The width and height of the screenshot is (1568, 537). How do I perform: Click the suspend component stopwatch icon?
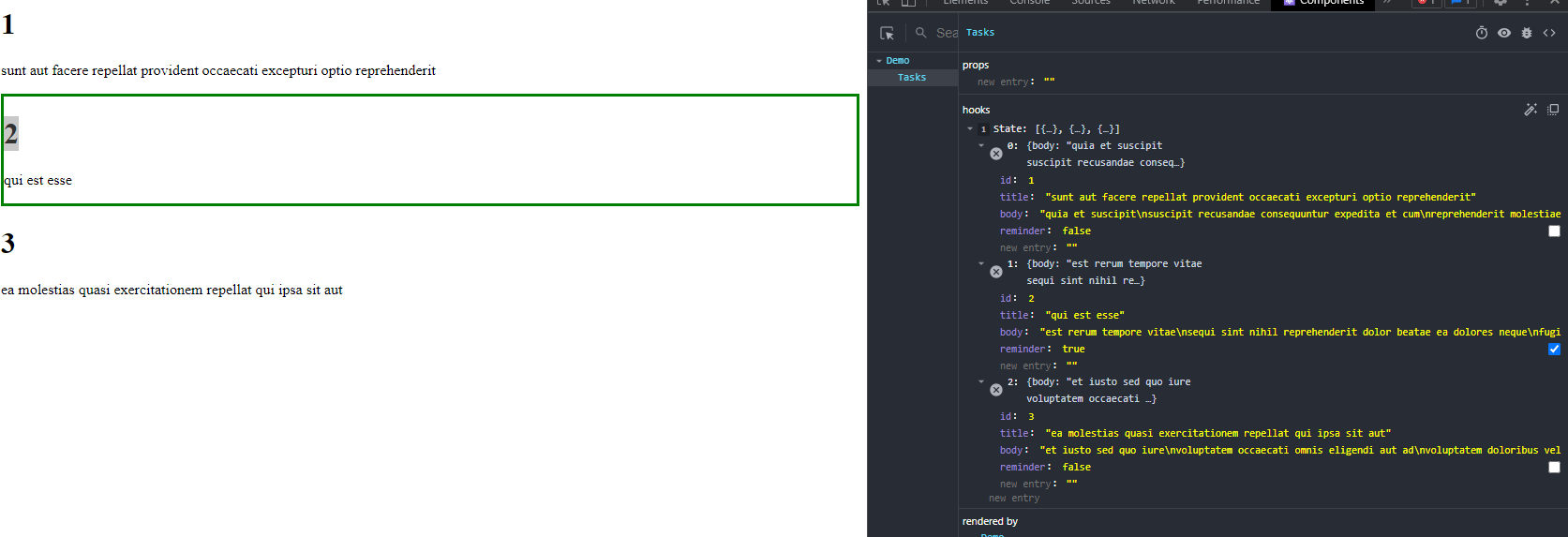pos(1482,33)
